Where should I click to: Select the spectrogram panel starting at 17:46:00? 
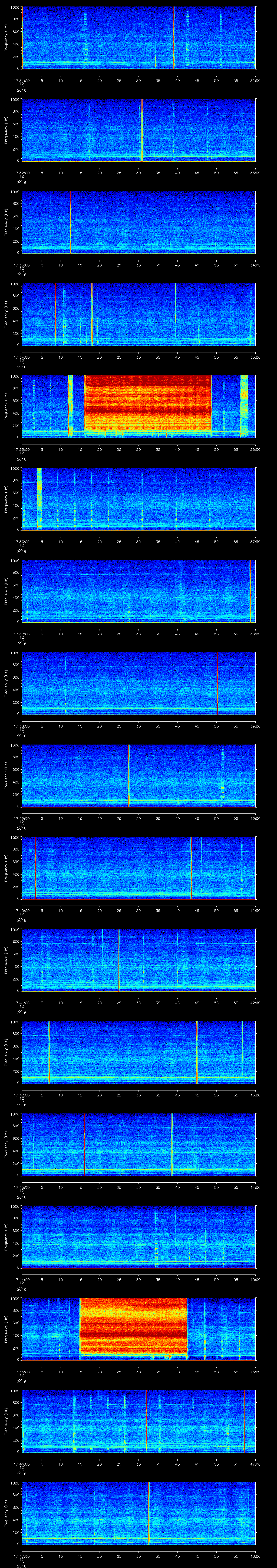138,1421
